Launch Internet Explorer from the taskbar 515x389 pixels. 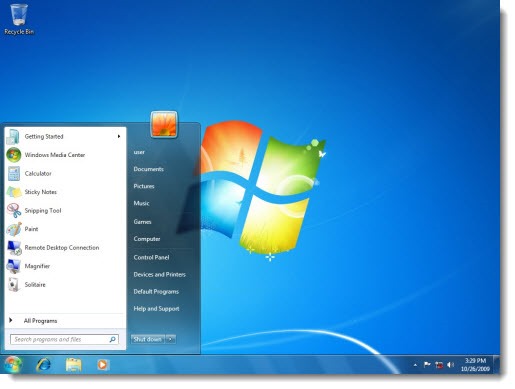(43, 364)
